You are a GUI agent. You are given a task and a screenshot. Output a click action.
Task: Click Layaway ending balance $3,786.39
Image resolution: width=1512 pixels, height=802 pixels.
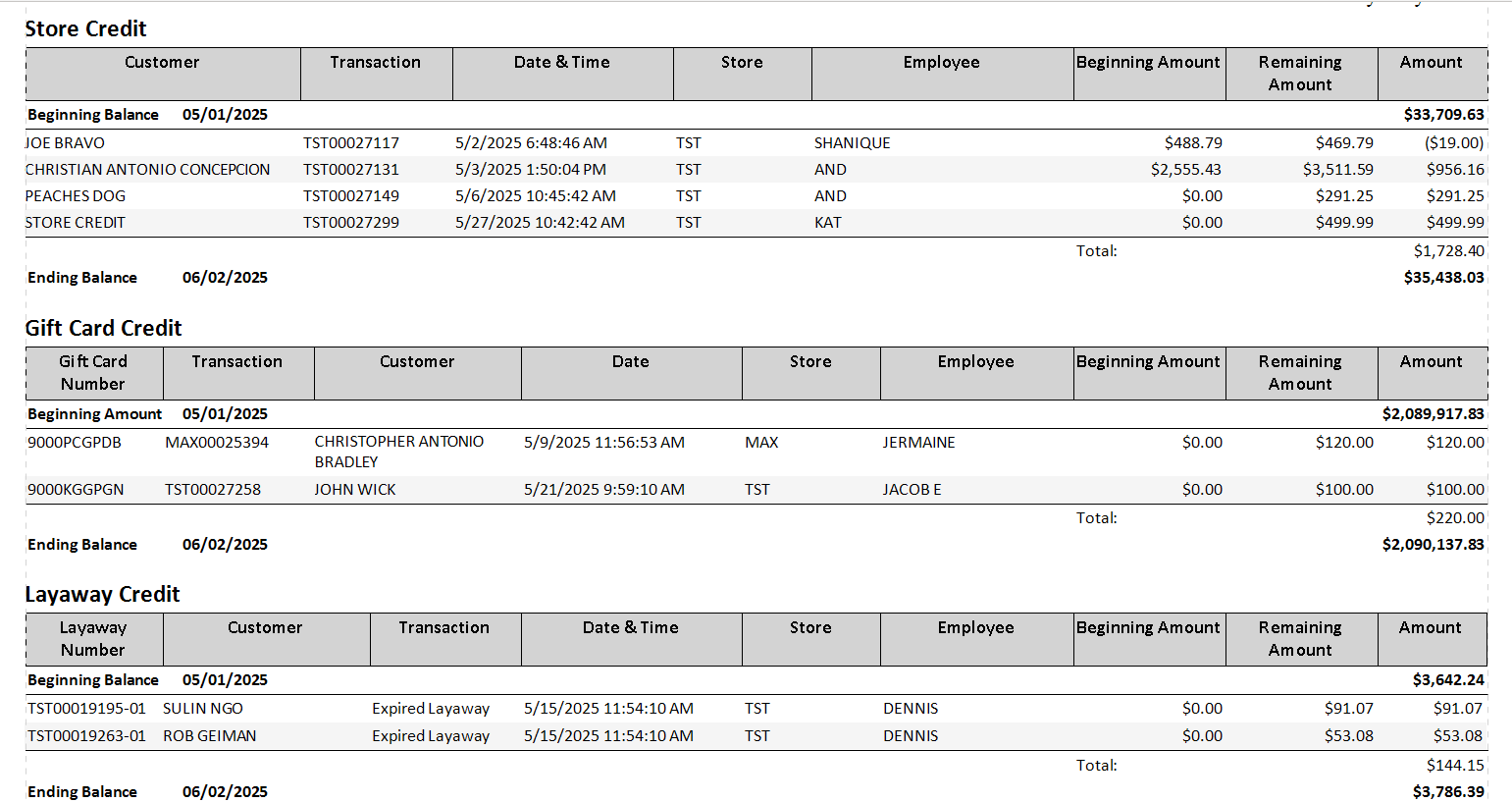[1447, 792]
